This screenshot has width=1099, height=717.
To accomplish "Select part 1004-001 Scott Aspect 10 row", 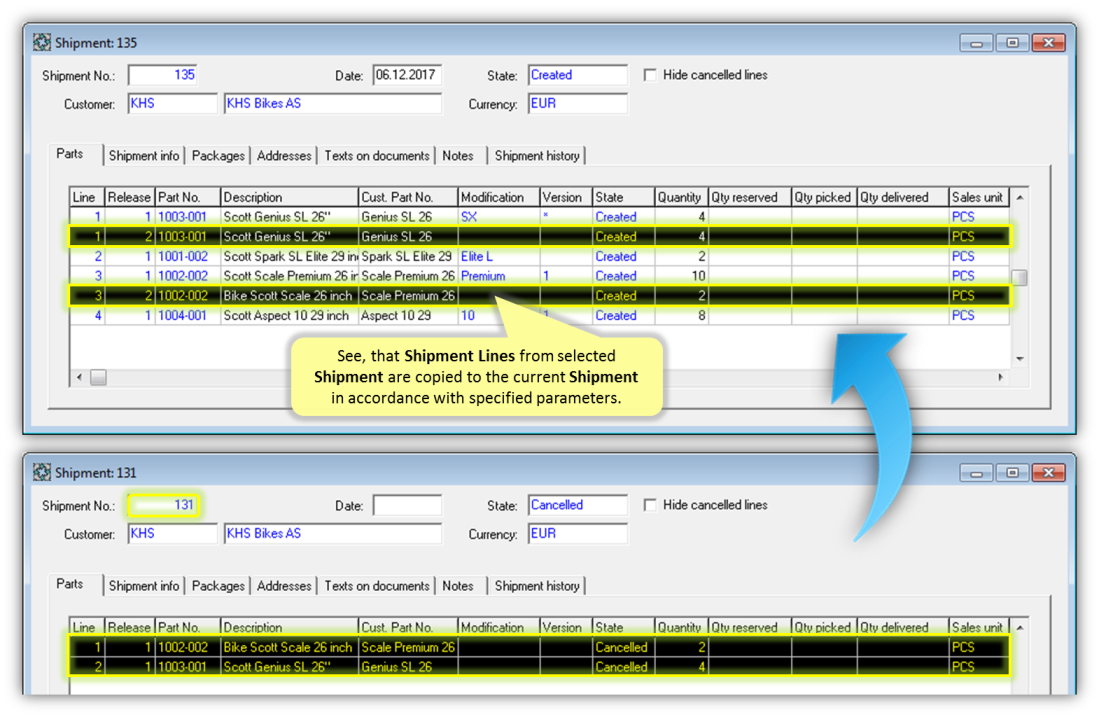I will (539, 315).
